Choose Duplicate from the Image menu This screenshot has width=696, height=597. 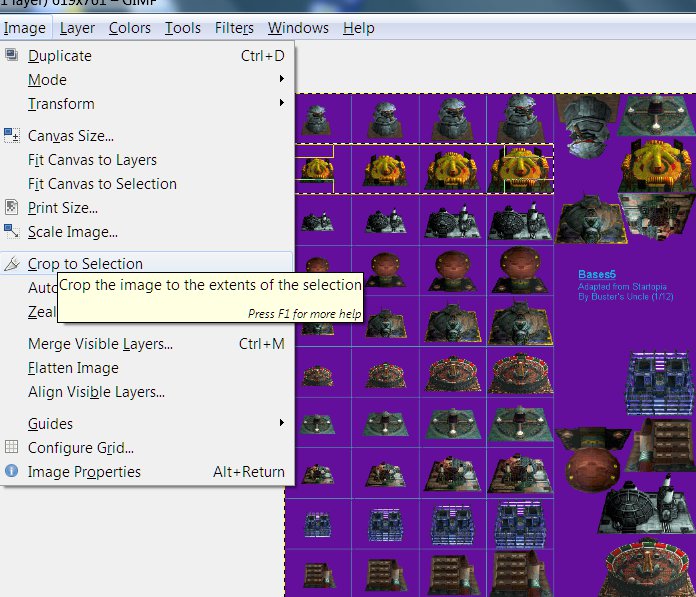click(146, 55)
